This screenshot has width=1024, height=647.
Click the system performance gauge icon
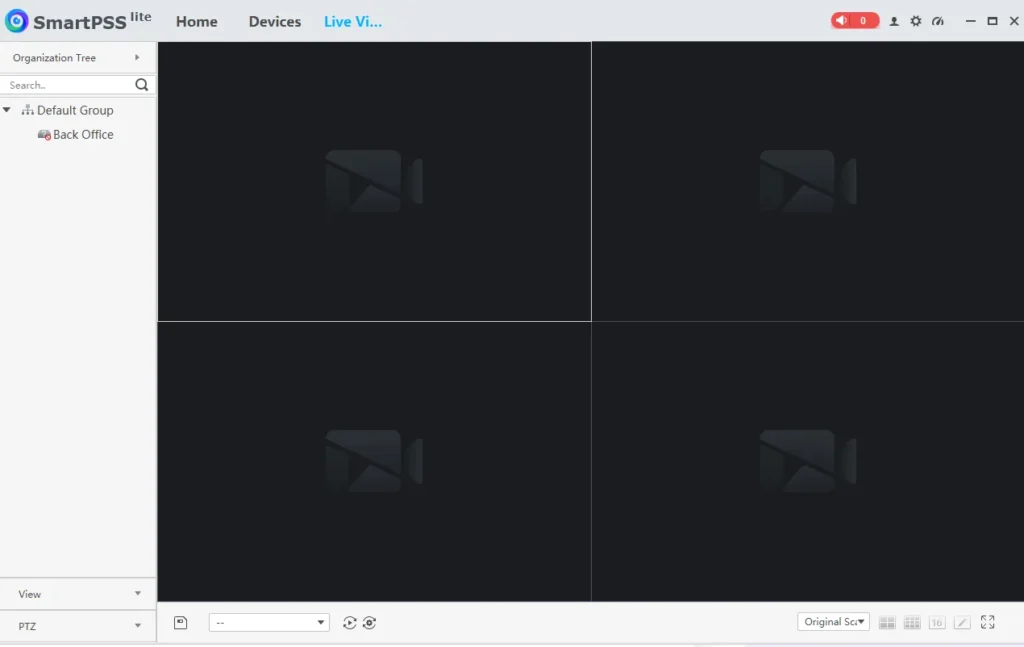(x=938, y=21)
